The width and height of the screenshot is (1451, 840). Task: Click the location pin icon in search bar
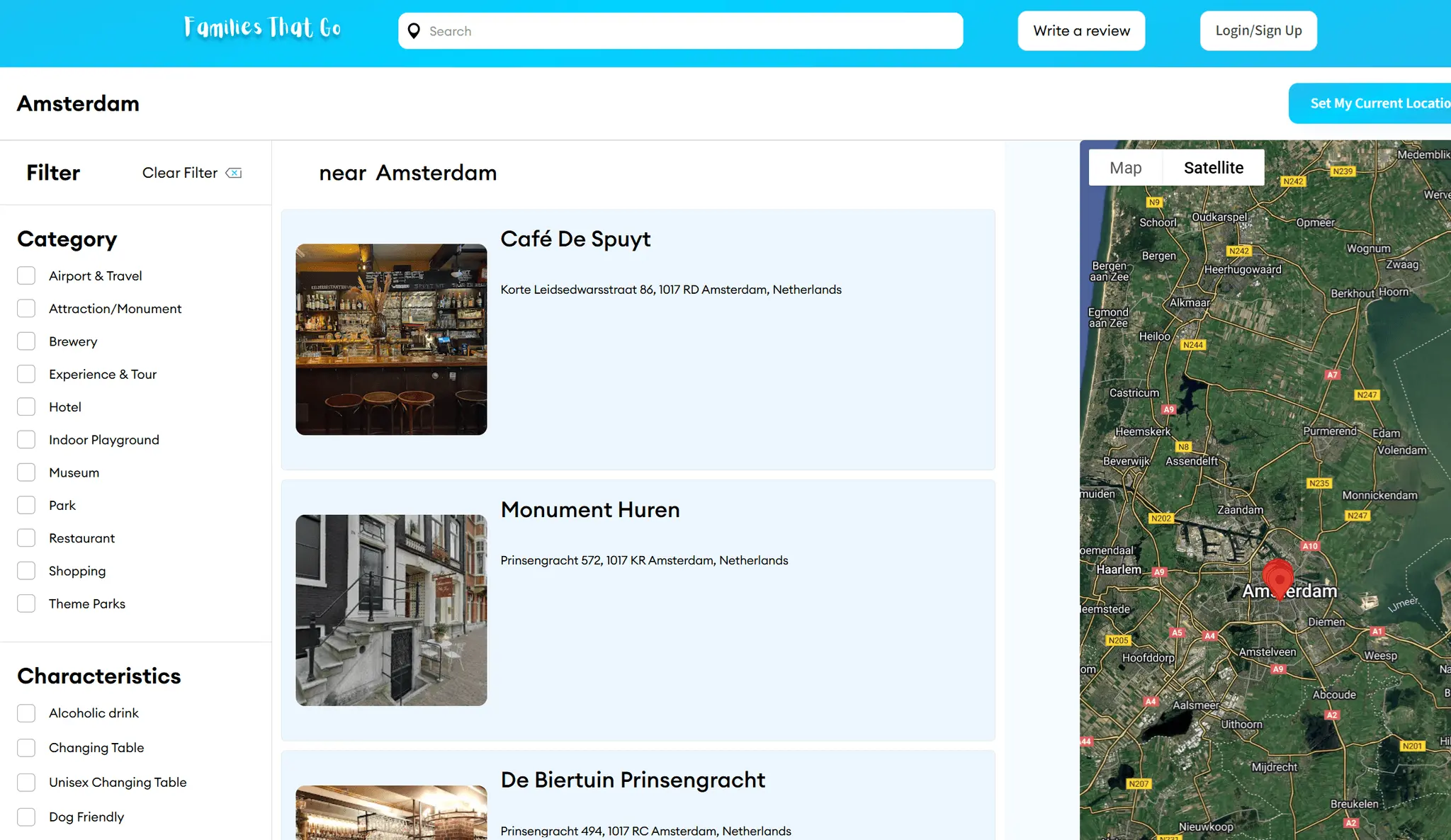(x=414, y=31)
